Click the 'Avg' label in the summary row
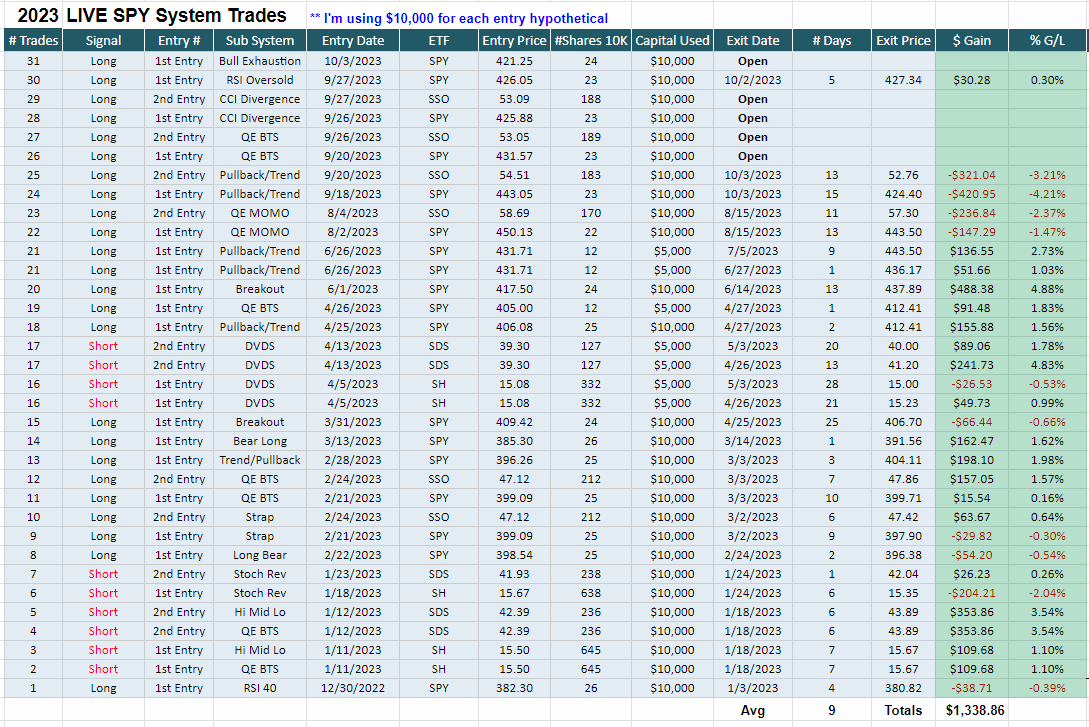The image size is (1089, 727). pyautogui.click(x=753, y=710)
